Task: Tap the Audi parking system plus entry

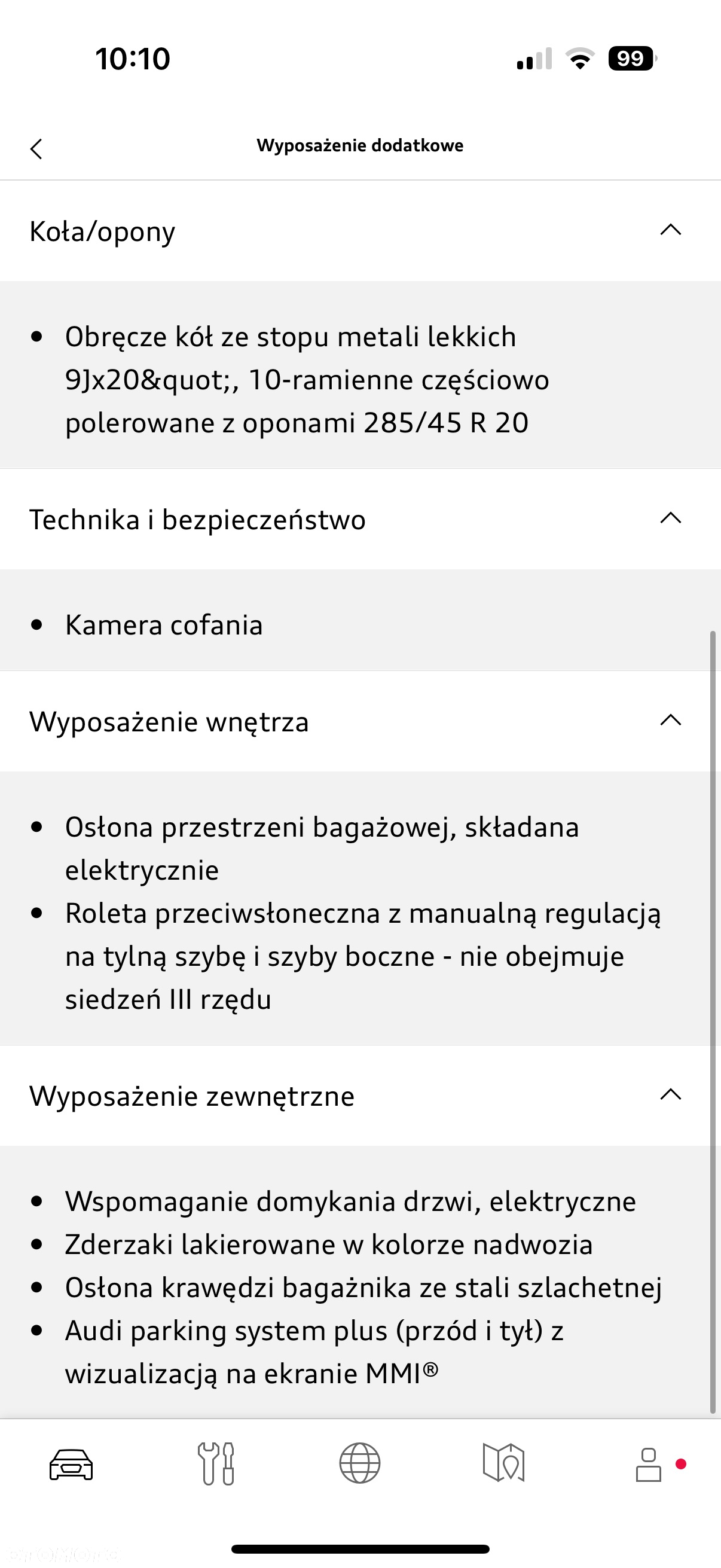Action: click(x=314, y=1352)
